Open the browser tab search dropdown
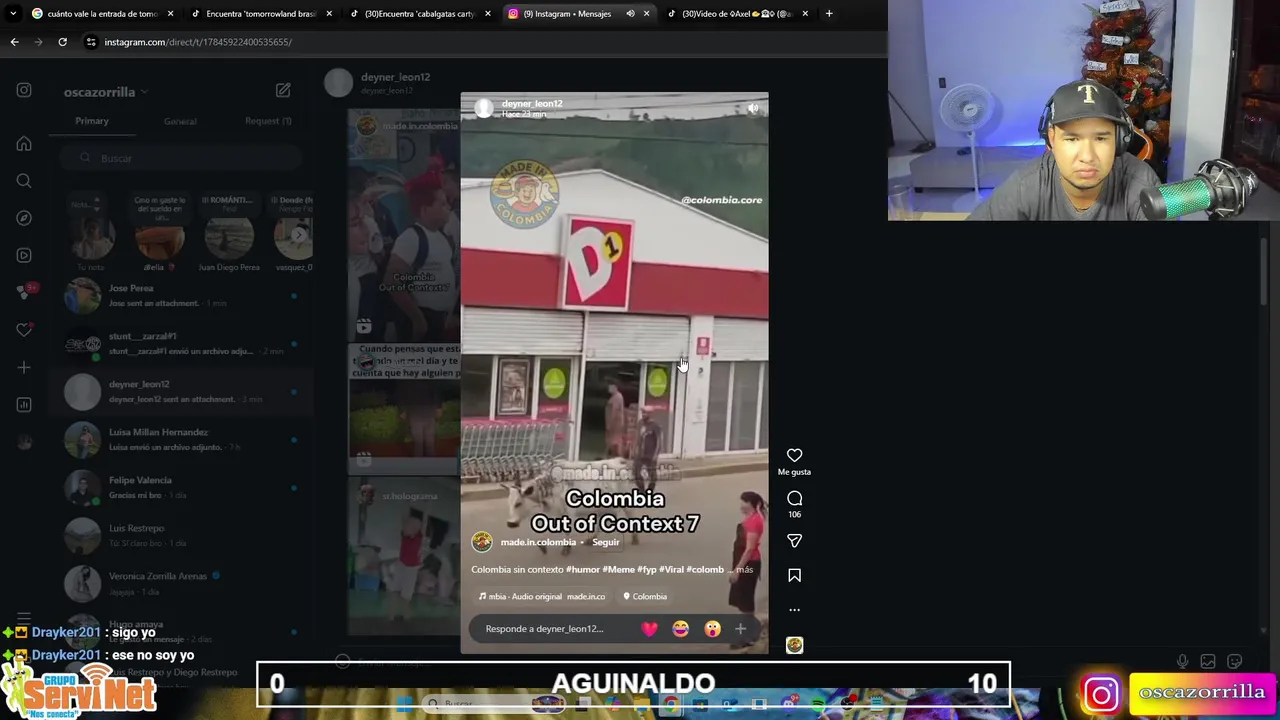The width and height of the screenshot is (1280, 720). point(13,14)
